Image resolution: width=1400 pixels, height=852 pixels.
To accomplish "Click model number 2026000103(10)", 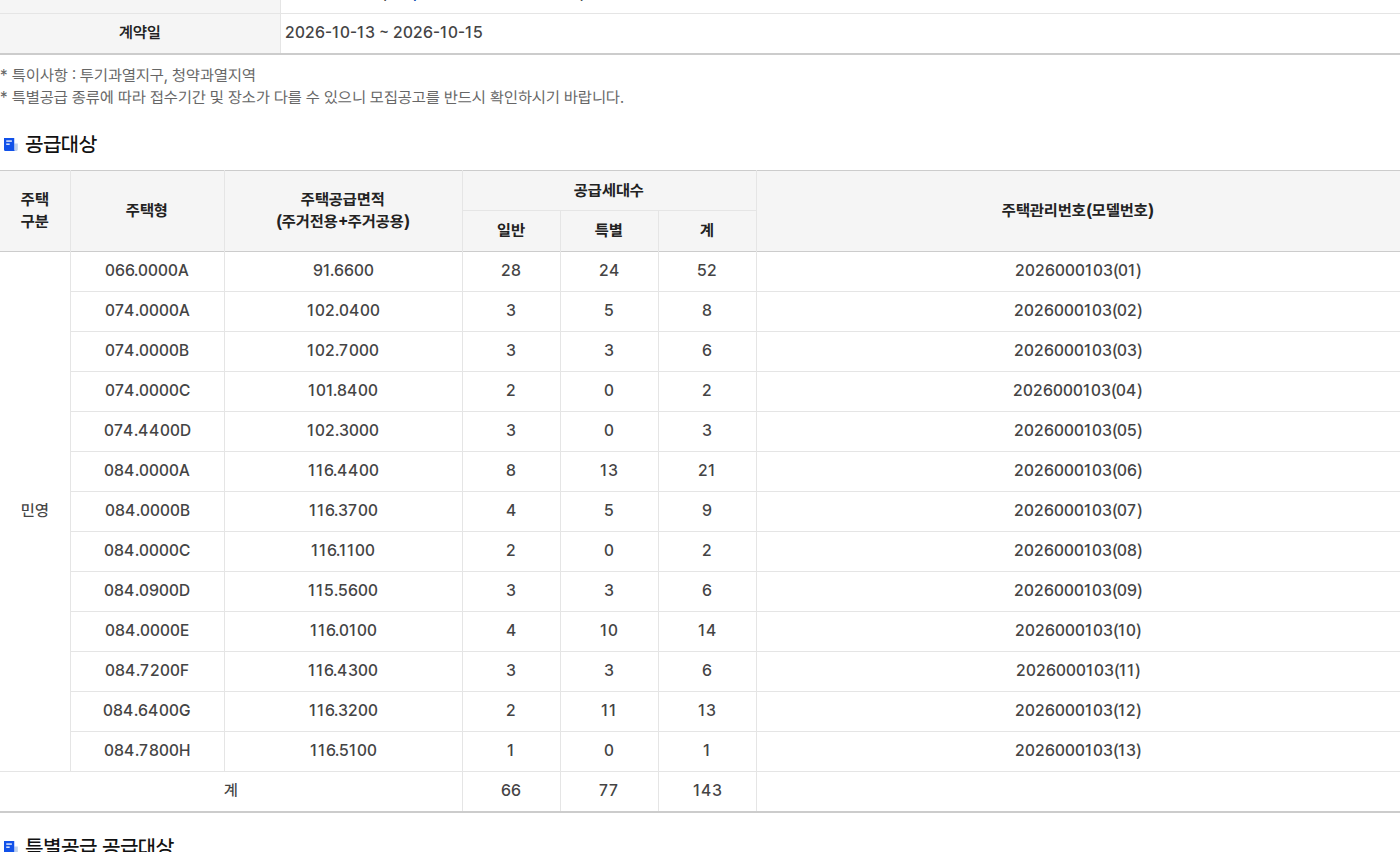I will (1078, 631).
